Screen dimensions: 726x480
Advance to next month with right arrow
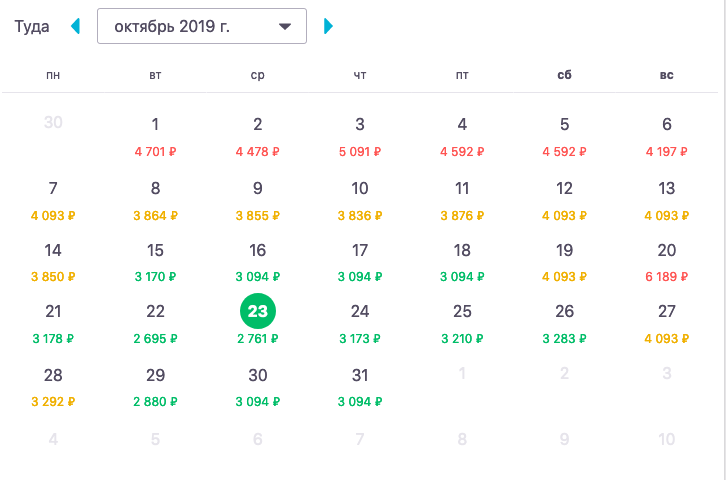pos(328,26)
